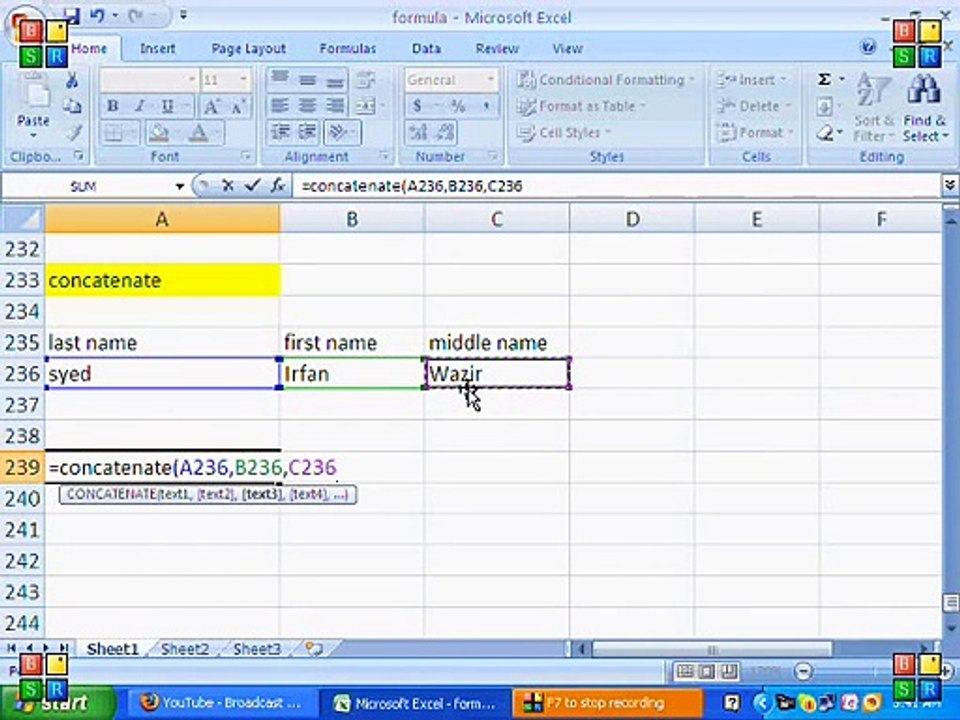Click Decrease Indent icon
The height and width of the screenshot is (720, 960).
click(x=282, y=132)
